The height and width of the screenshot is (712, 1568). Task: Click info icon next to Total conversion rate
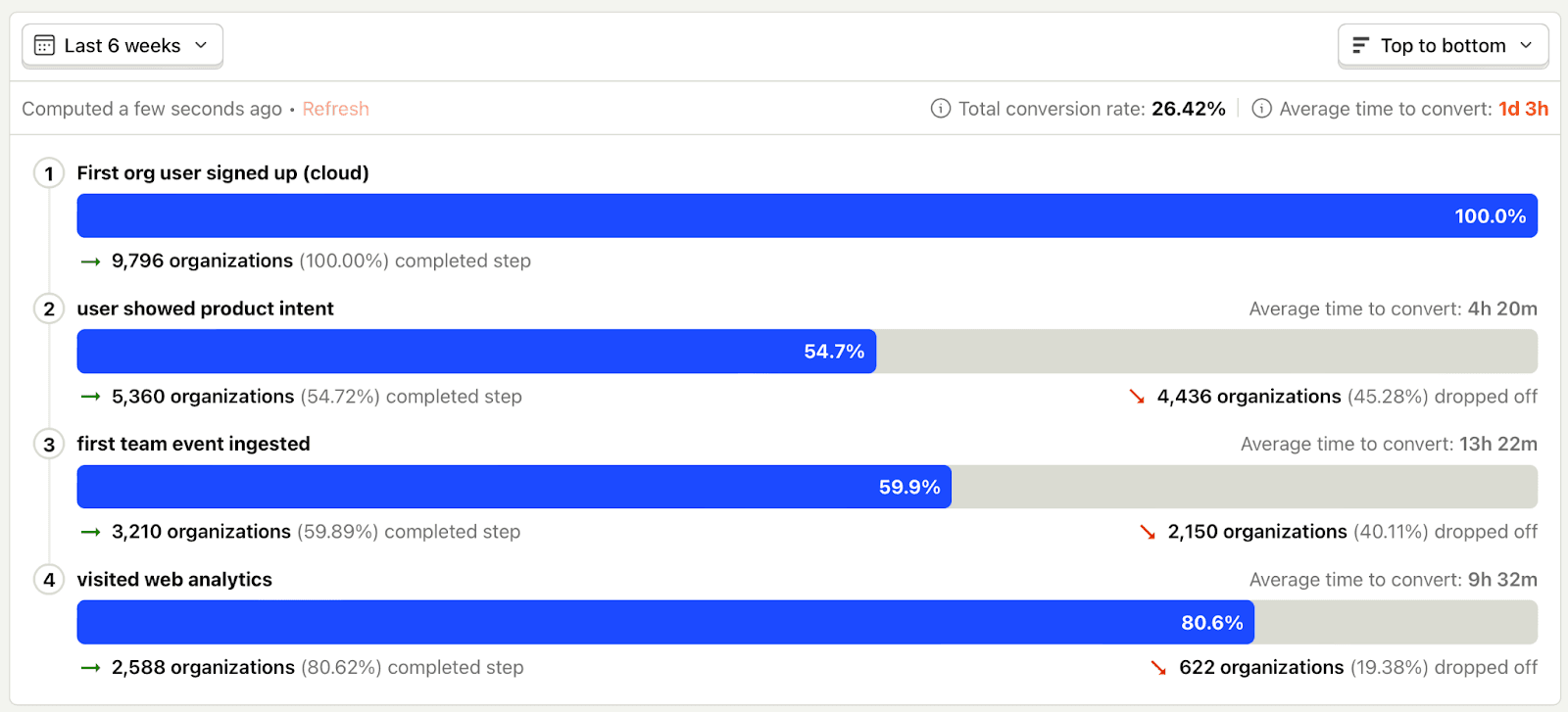(941, 109)
